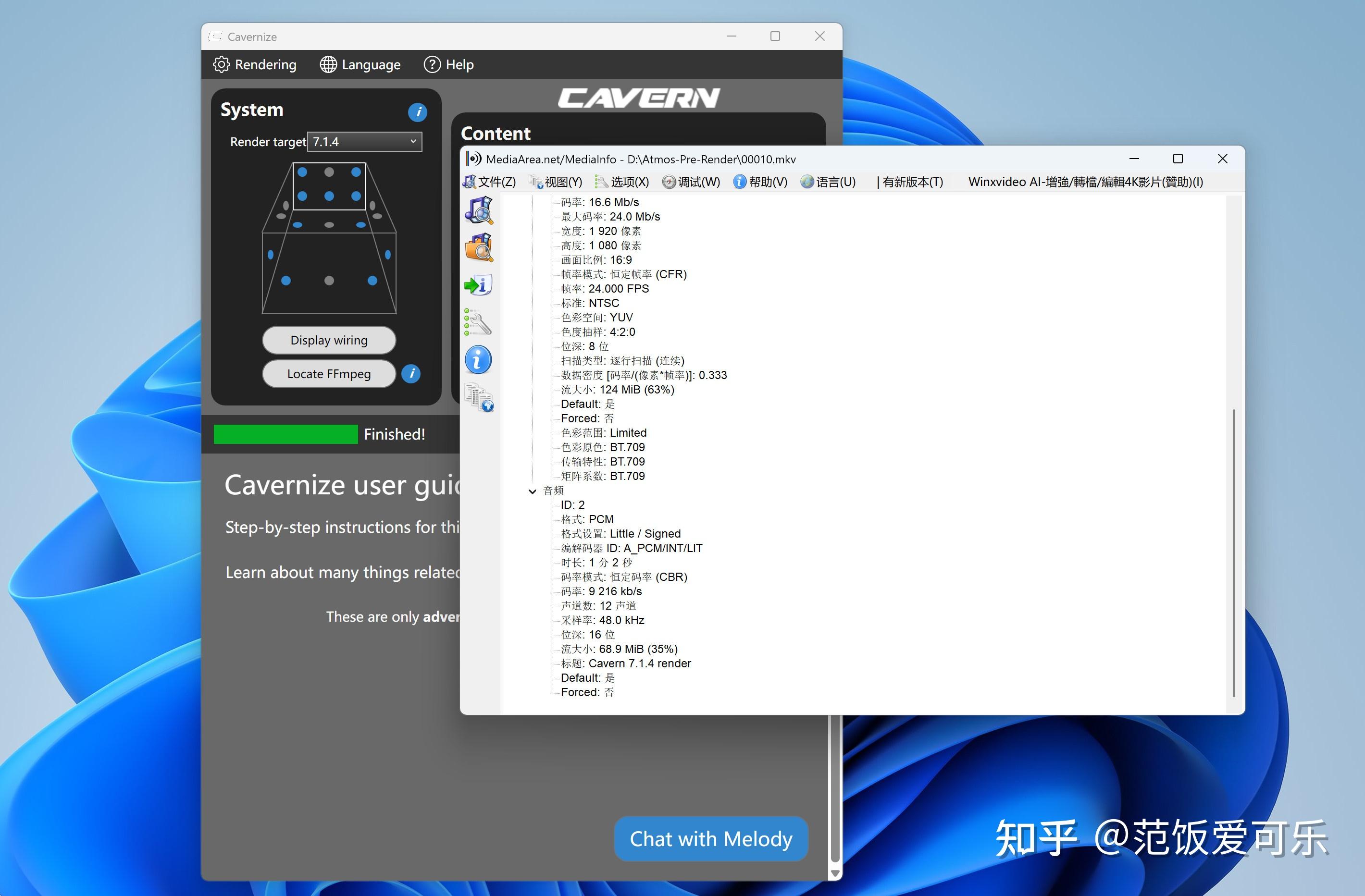Open a folder in MediaInfo
Screen dimensions: 1365x896
coord(479,247)
